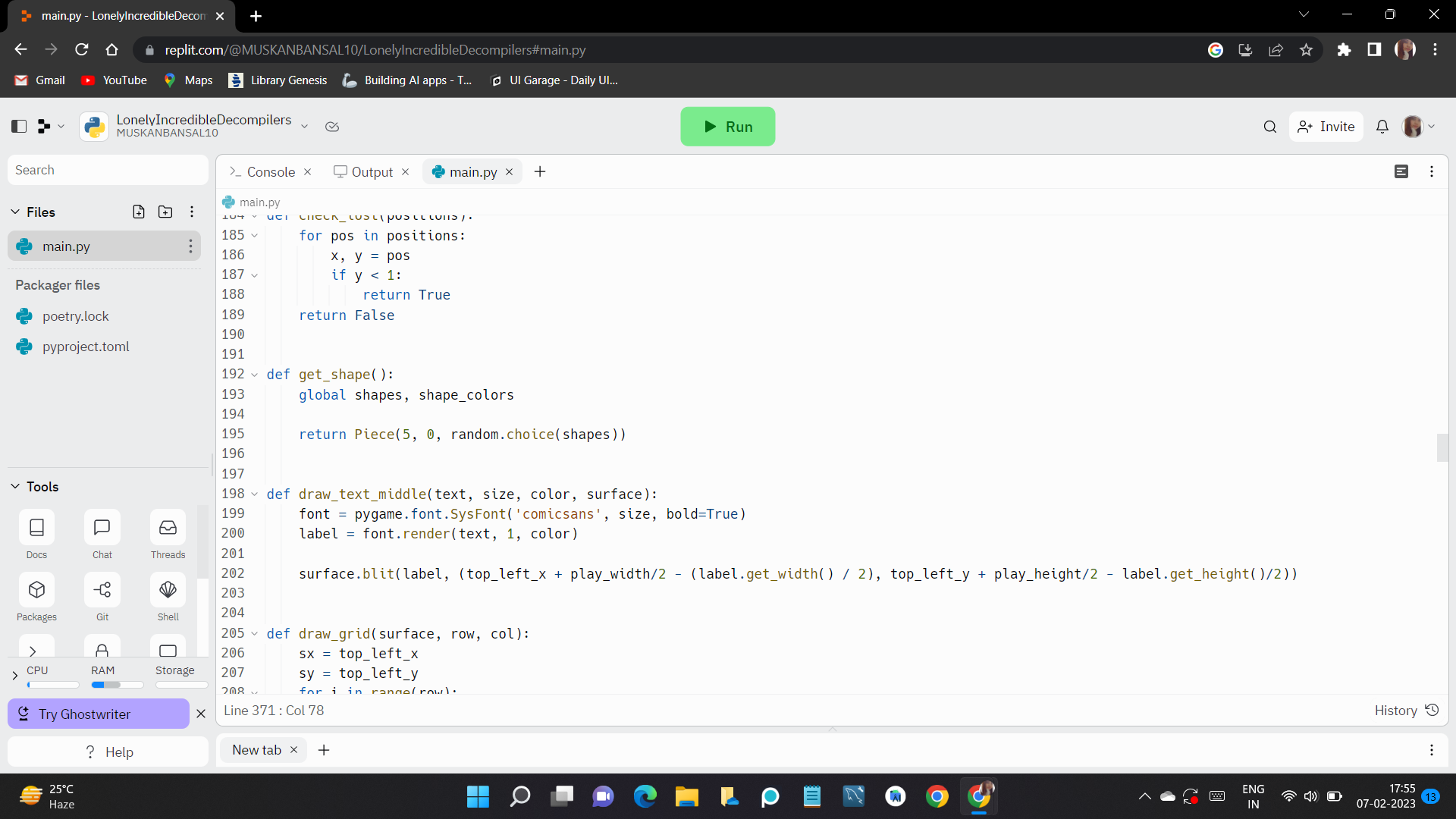The image size is (1456, 819).
Task: Open the Threads tool
Action: point(168,535)
